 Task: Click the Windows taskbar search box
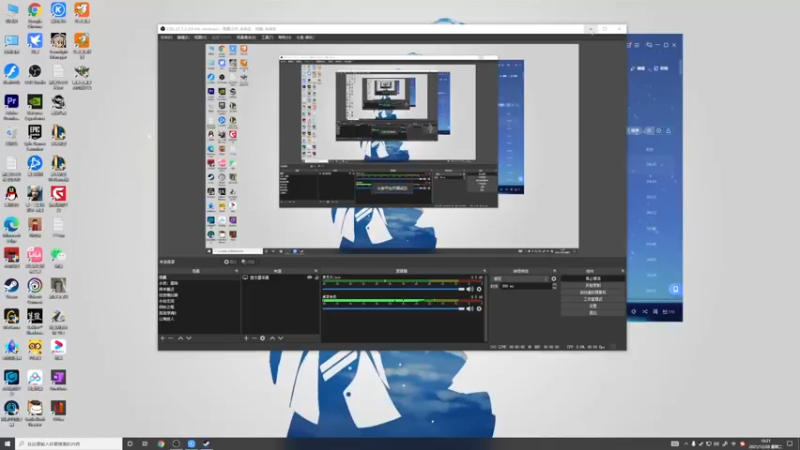tap(69, 444)
